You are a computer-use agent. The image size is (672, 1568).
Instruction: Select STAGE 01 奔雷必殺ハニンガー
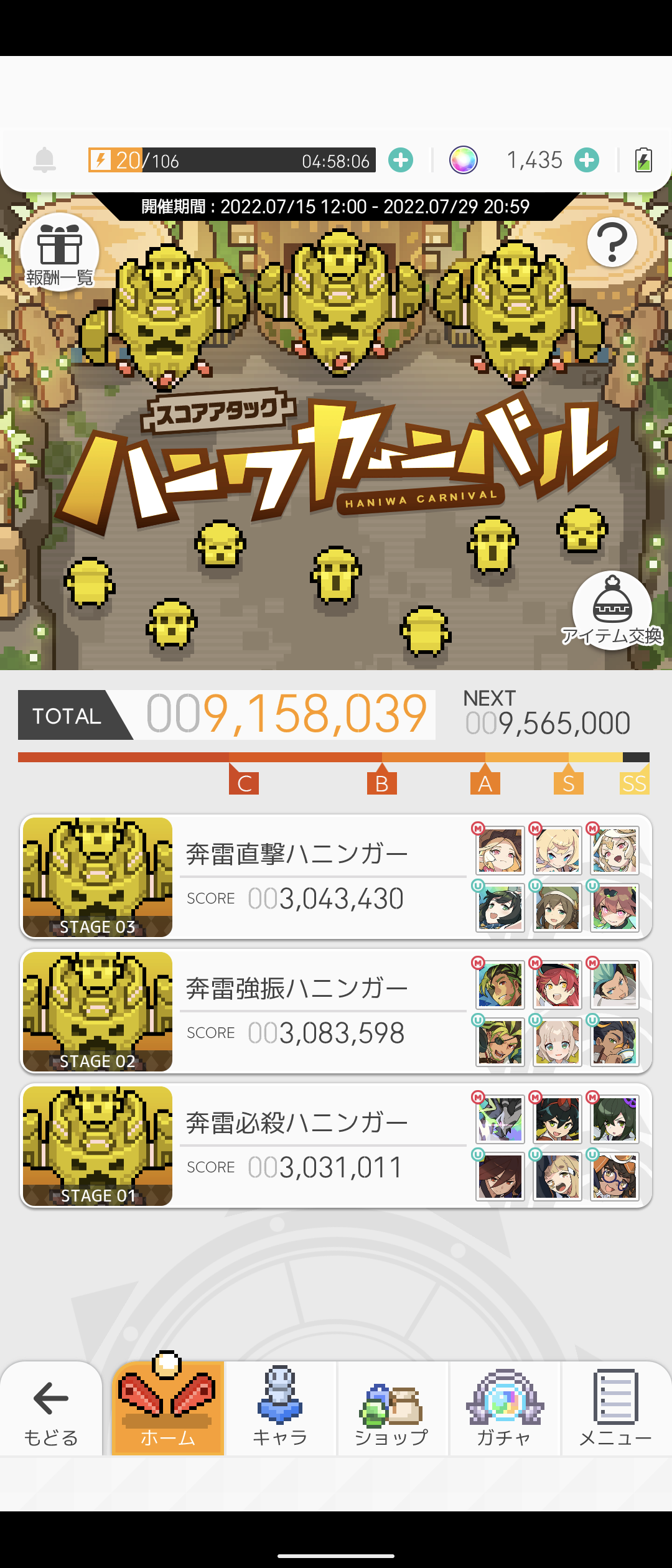336,1146
